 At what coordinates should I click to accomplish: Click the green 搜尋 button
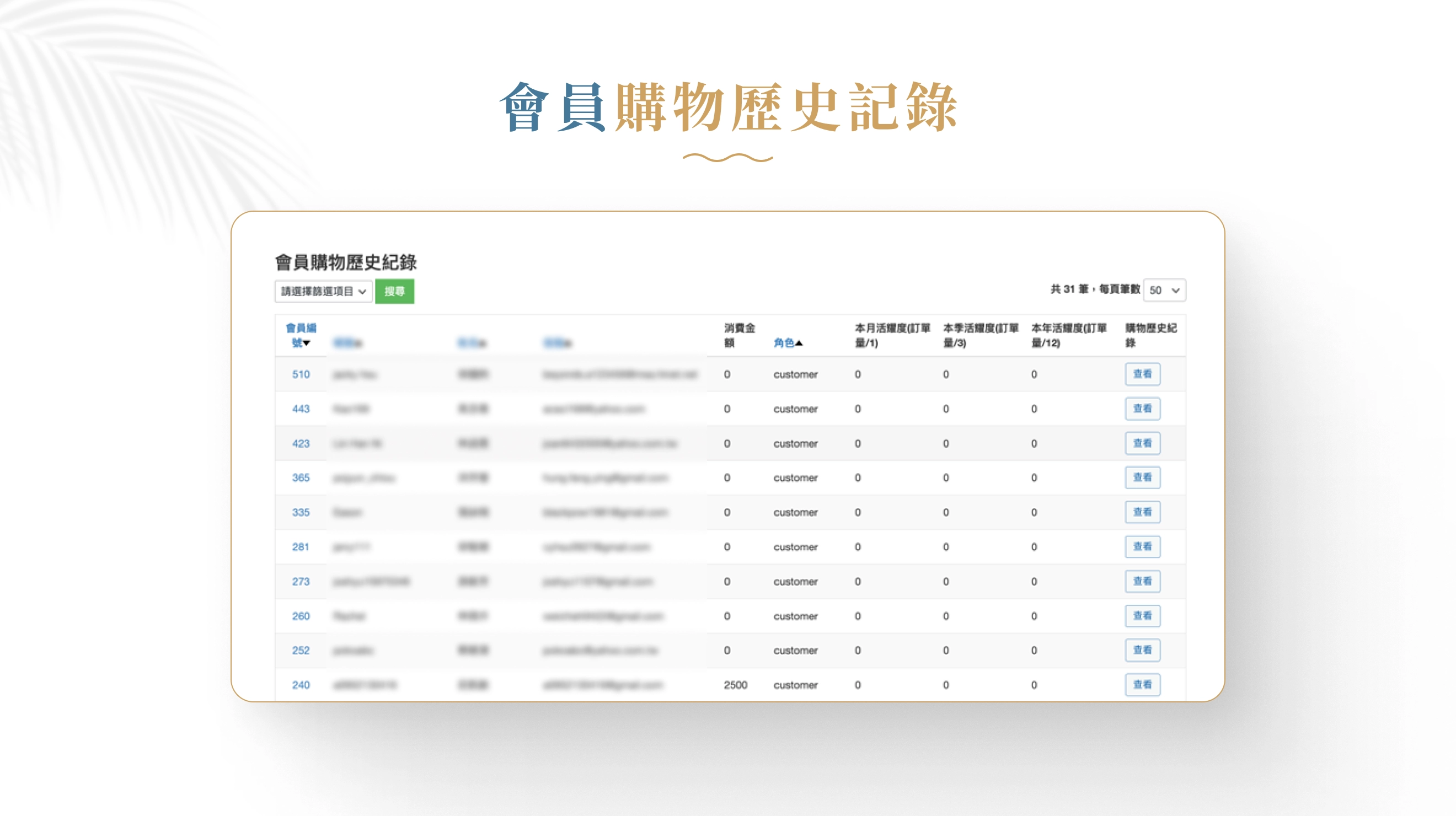click(x=394, y=292)
